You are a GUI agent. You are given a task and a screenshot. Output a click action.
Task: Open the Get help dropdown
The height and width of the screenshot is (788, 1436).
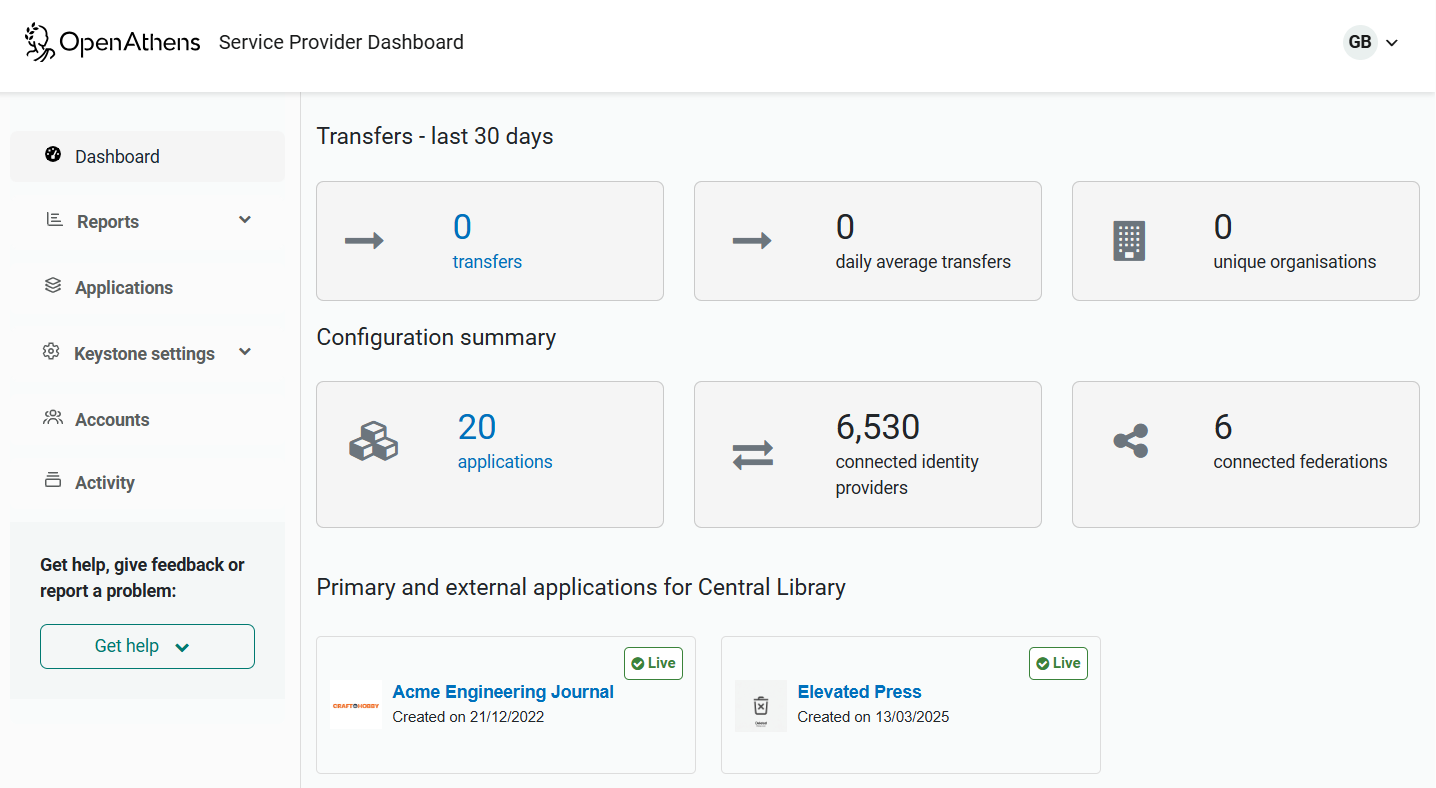[x=147, y=646]
